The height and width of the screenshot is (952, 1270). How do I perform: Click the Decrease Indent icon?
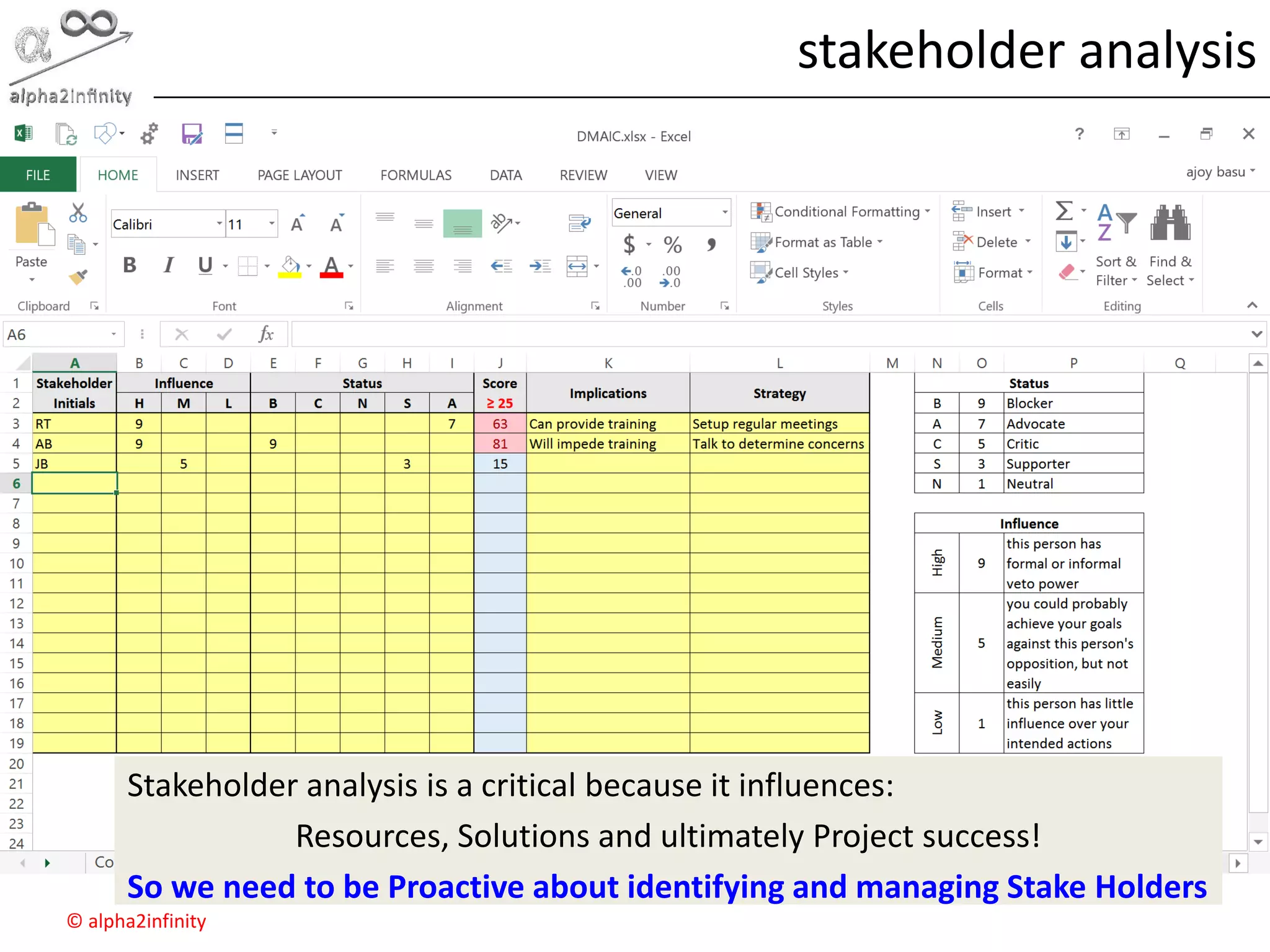coord(501,267)
